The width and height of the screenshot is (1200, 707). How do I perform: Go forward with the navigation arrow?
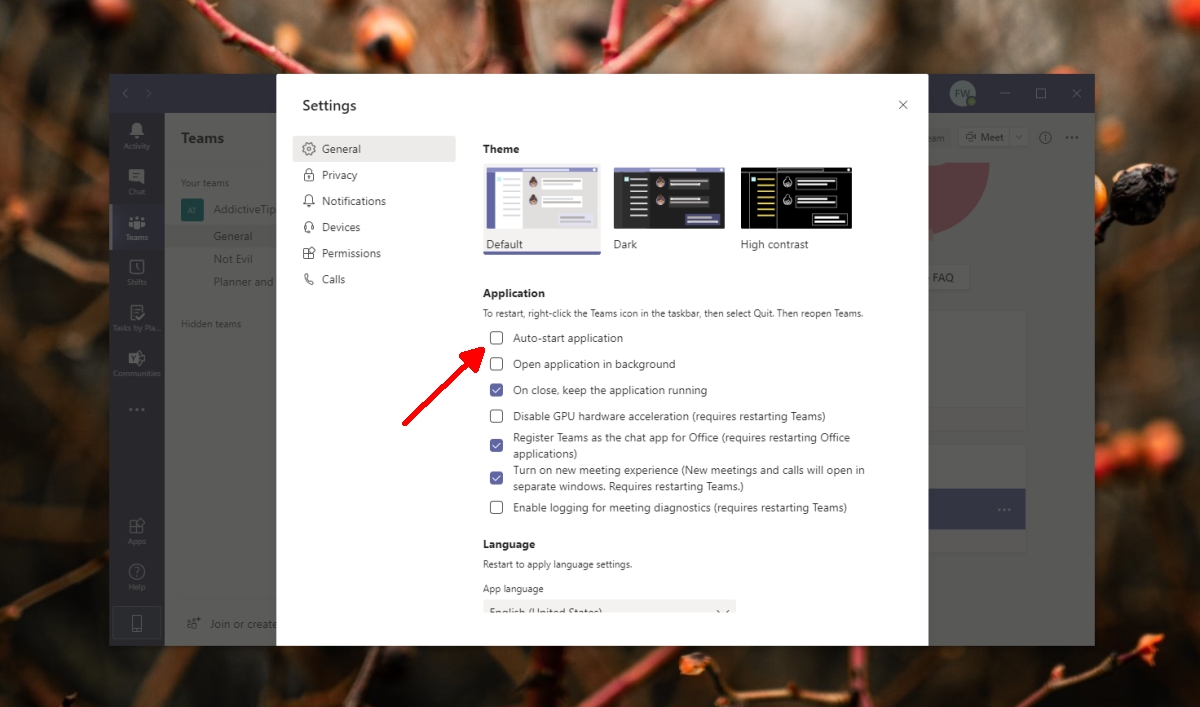149,93
